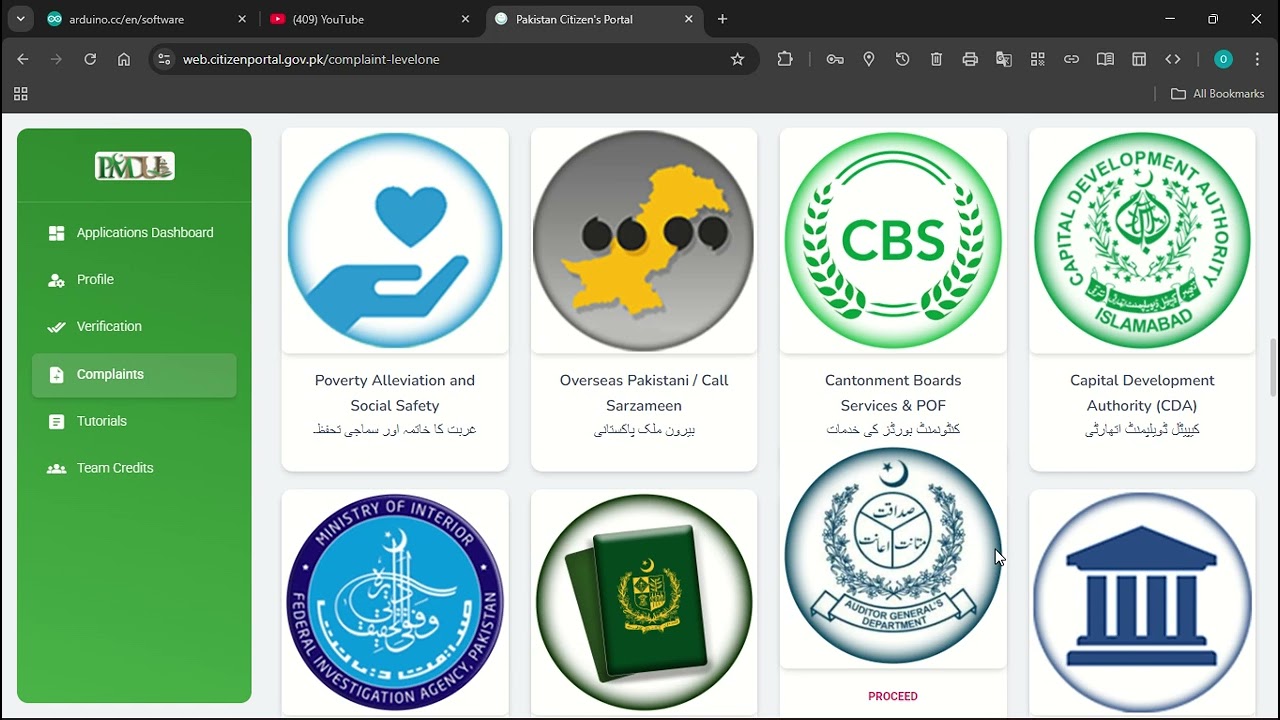
Task: Open the All Bookmarks folder
Action: [x=1218, y=94]
